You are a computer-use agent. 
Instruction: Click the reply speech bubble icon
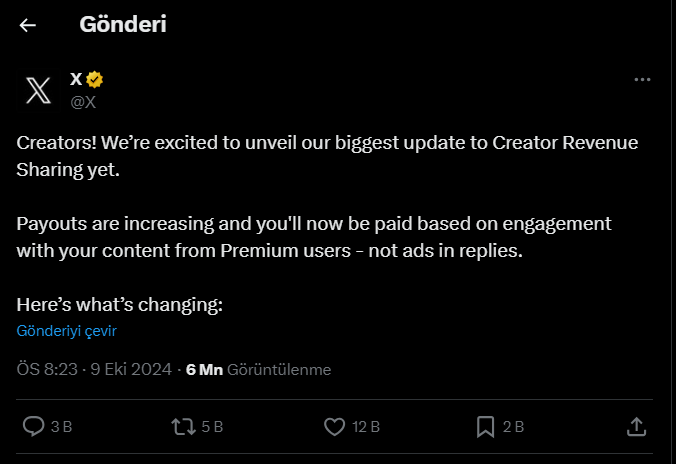pos(33,426)
